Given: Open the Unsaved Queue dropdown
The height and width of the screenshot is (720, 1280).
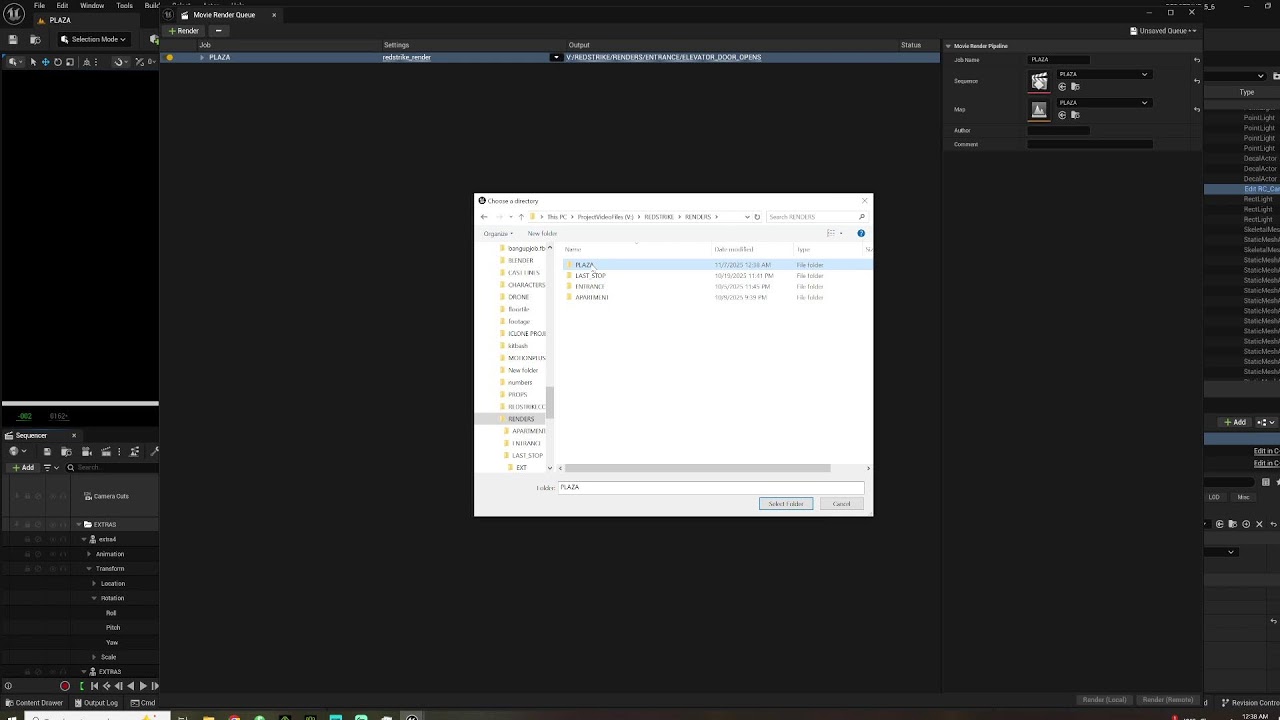Looking at the screenshot, I should coord(1163,31).
